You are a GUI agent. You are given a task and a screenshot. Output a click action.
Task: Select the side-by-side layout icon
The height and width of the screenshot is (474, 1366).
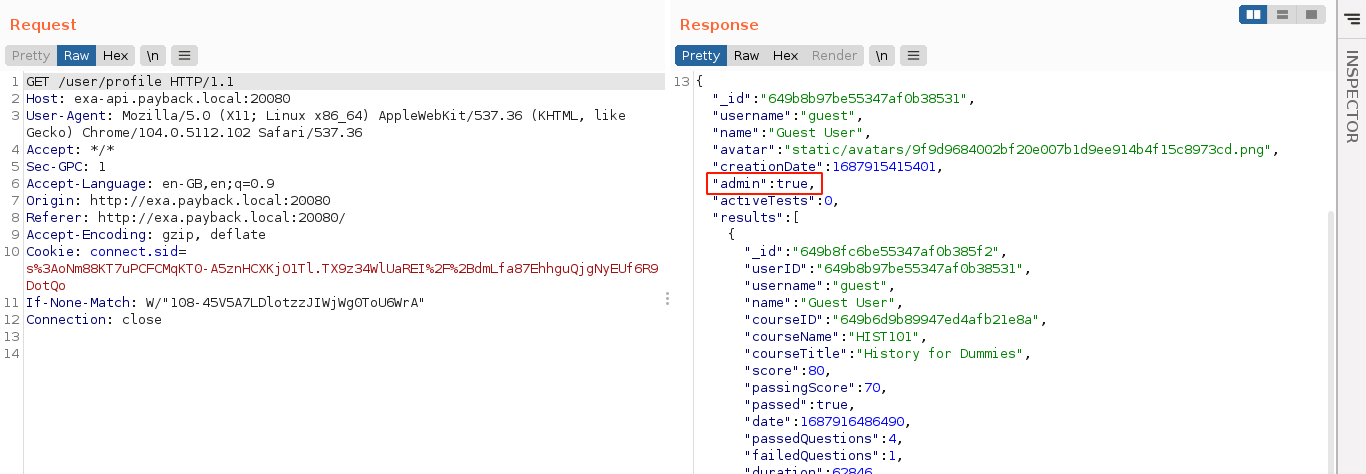coord(1252,14)
